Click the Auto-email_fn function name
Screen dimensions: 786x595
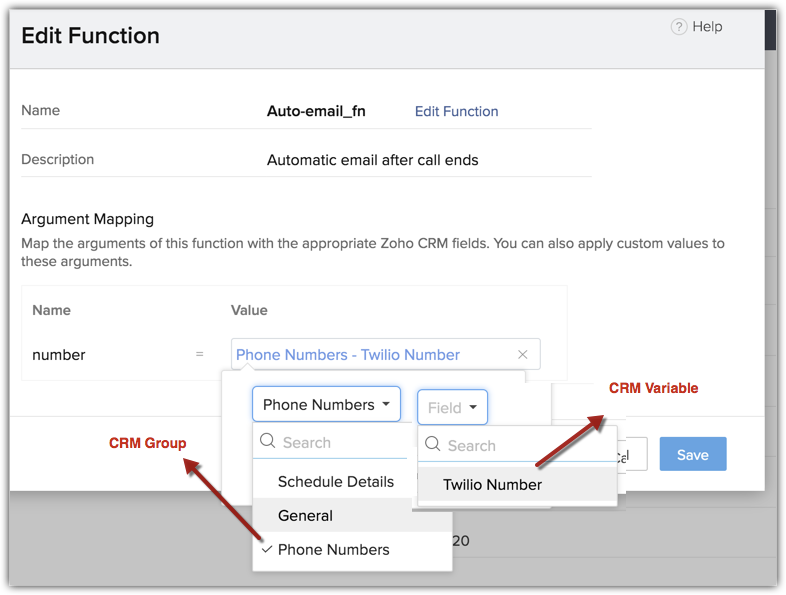316,111
